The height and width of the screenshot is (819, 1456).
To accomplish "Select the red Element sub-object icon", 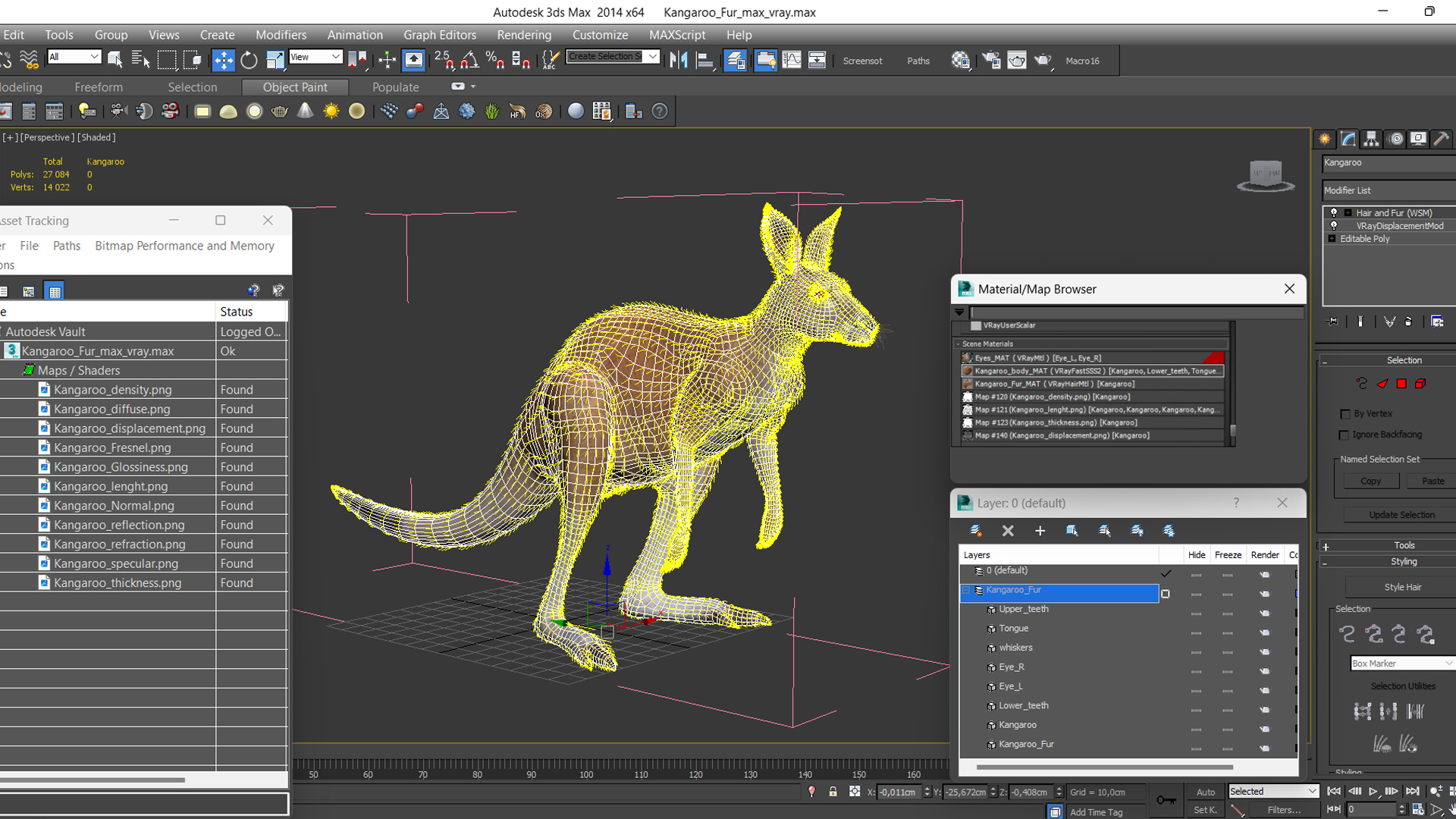I will pos(1420,384).
